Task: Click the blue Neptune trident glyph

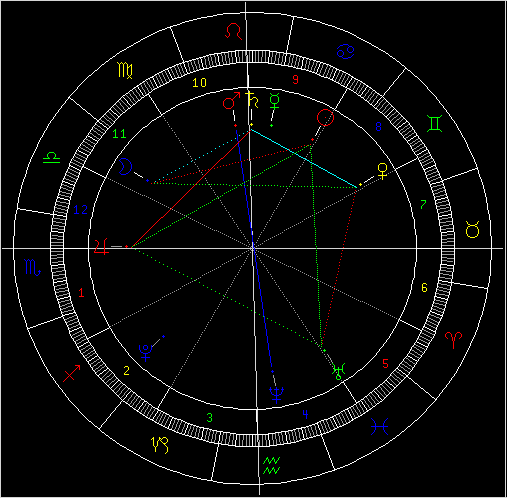Action: click(x=276, y=395)
